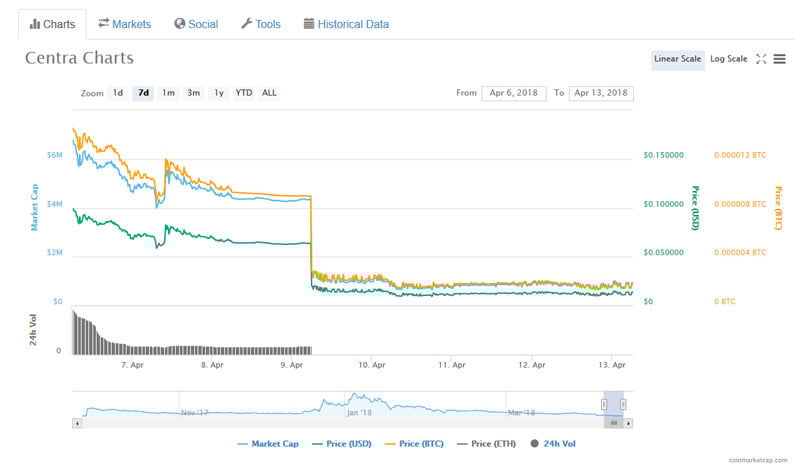
Task: Set zoom range to 1m
Action: coord(169,93)
